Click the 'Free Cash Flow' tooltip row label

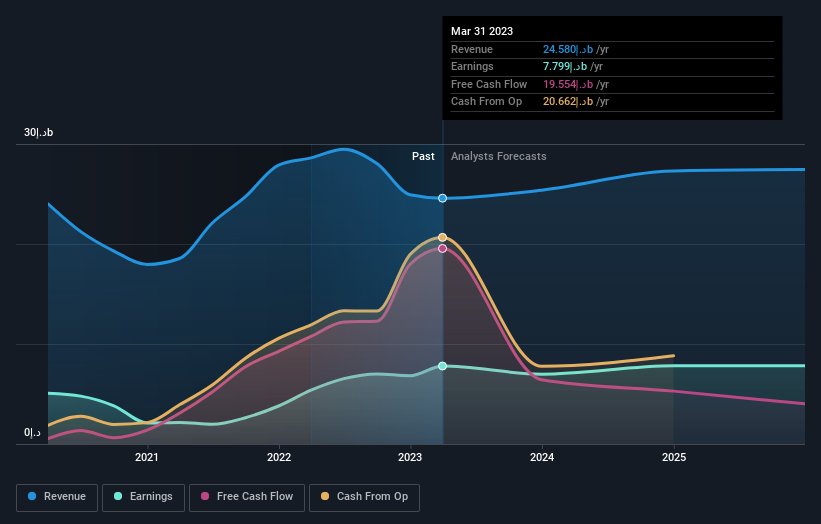coord(489,84)
